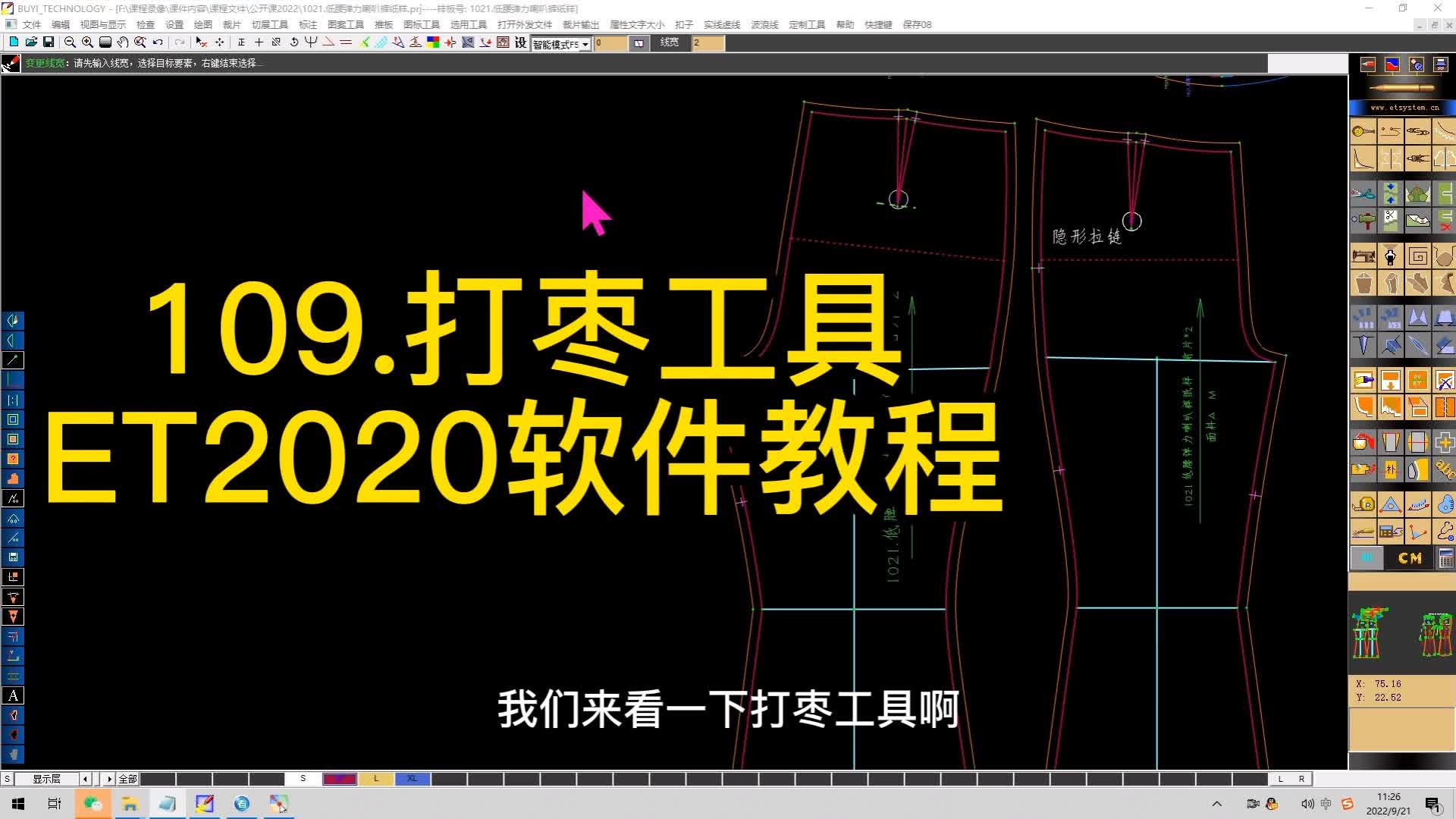Click the undo icon in the top toolbar

[x=156, y=43]
